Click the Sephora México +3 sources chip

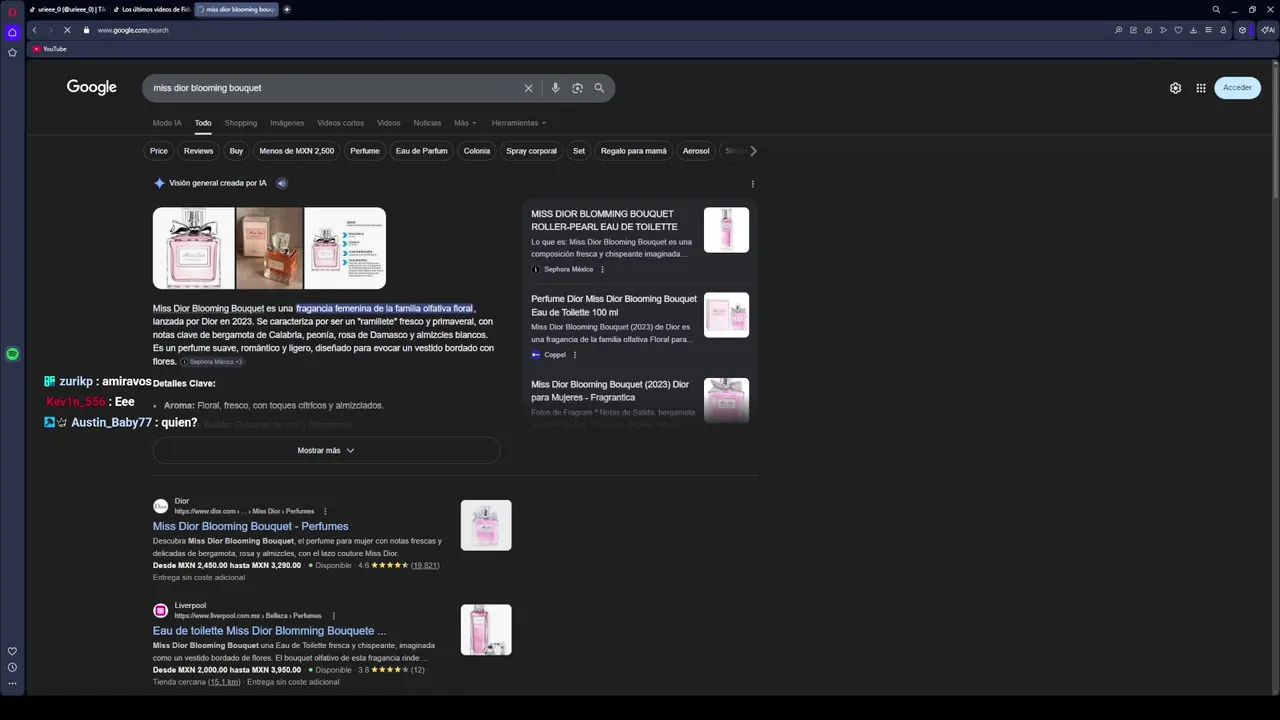211,362
